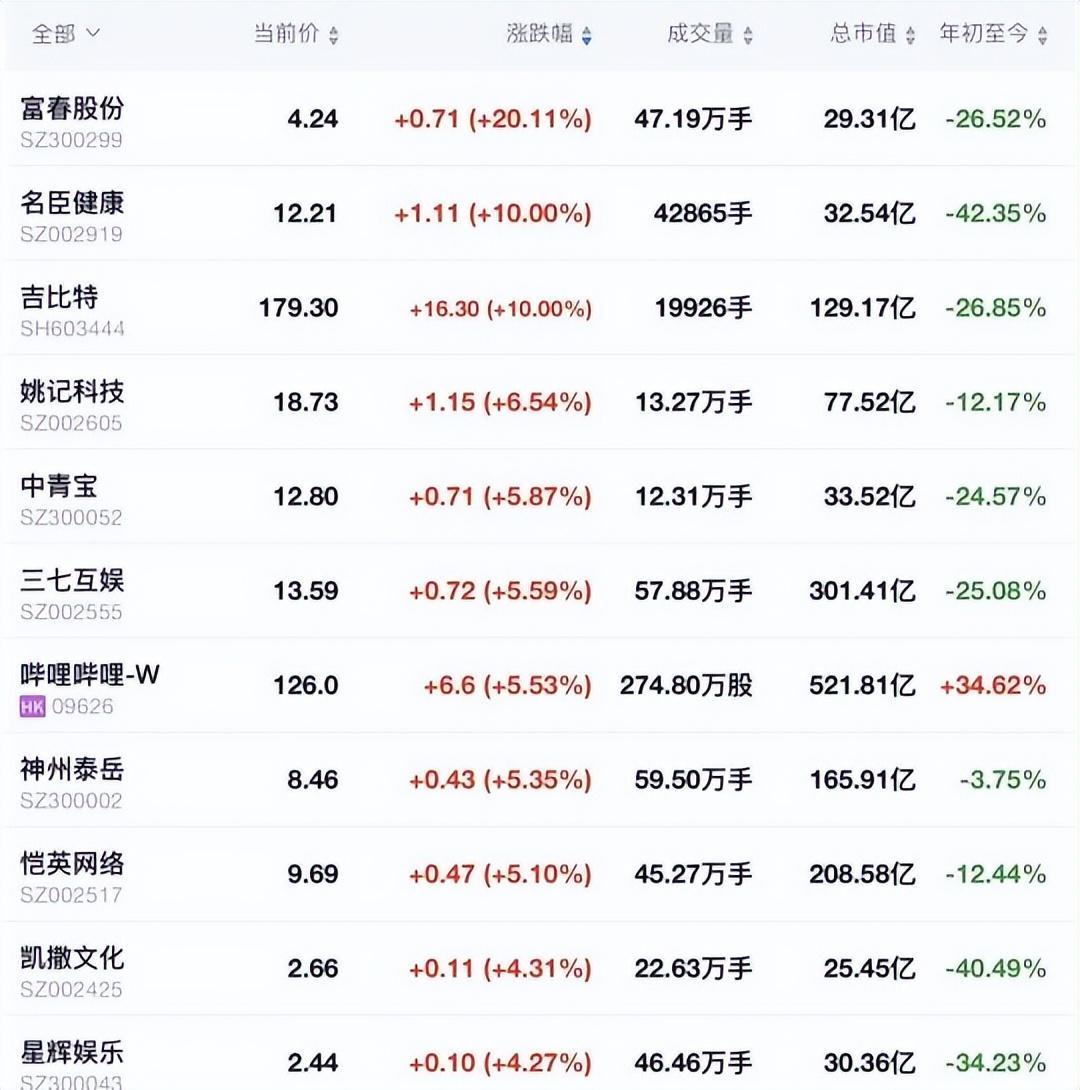Open the 三七互娱 stock entry
This screenshot has height=1090, width=1080.
click(72, 580)
